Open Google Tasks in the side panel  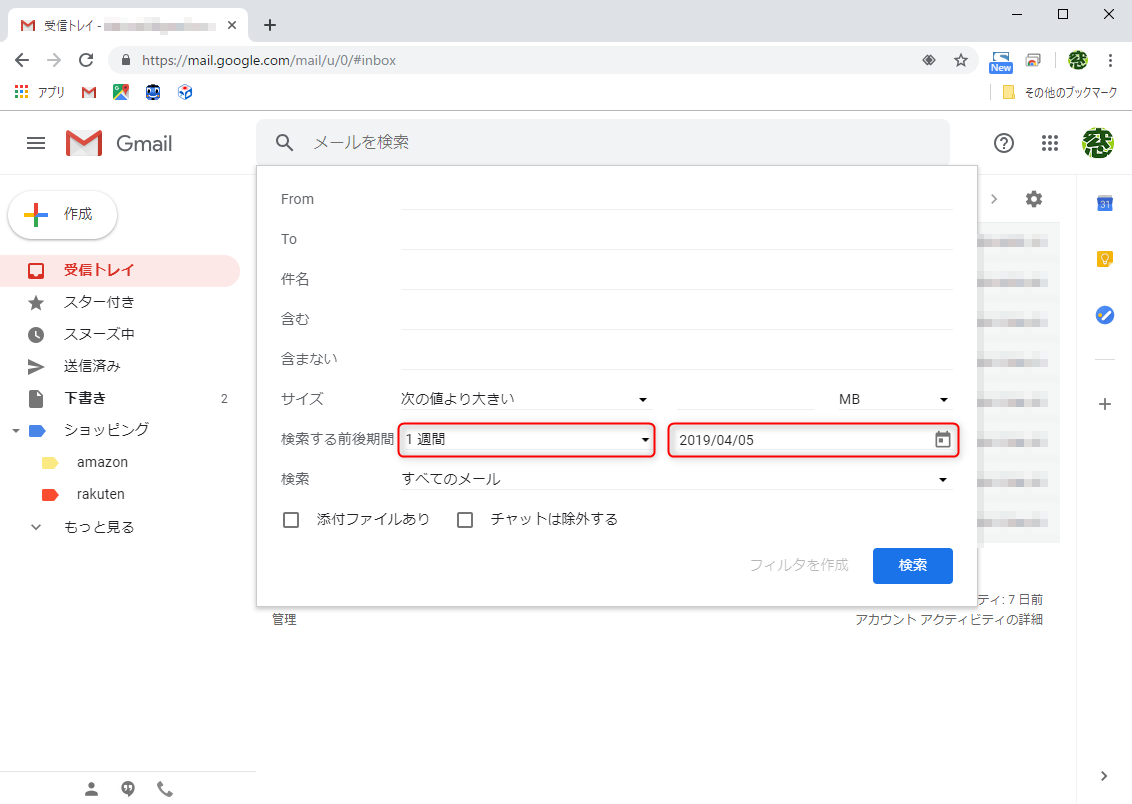(1104, 315)
